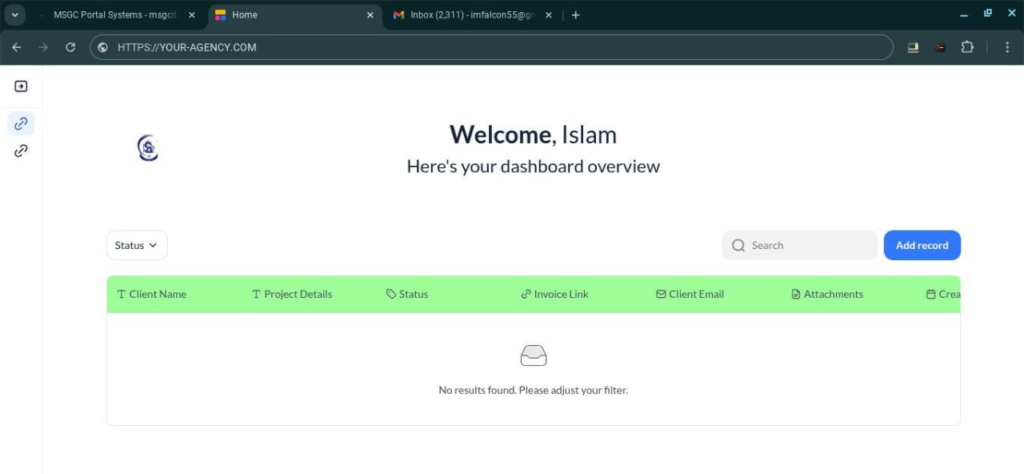The height and width of the screenshot is (474, 1024).
Task: Click the Add record button
Action: coord(921,245)
